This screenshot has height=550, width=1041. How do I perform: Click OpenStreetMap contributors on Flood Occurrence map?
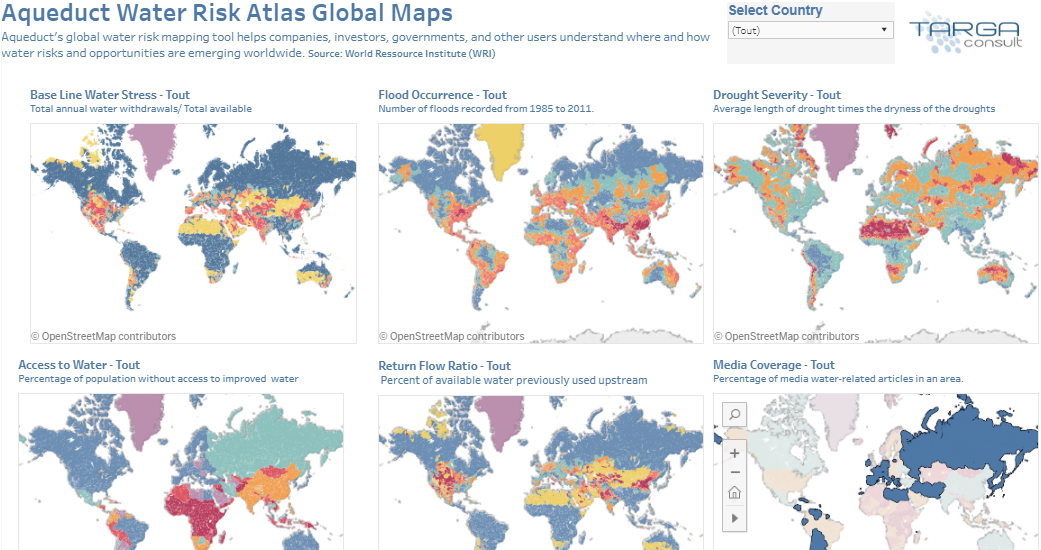[x=451, y=336]
